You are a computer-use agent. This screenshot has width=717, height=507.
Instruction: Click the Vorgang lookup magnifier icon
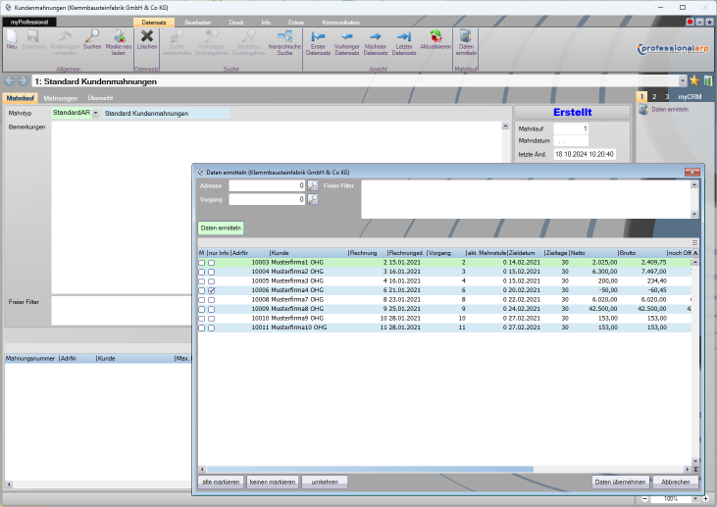[x=313, y=199]
